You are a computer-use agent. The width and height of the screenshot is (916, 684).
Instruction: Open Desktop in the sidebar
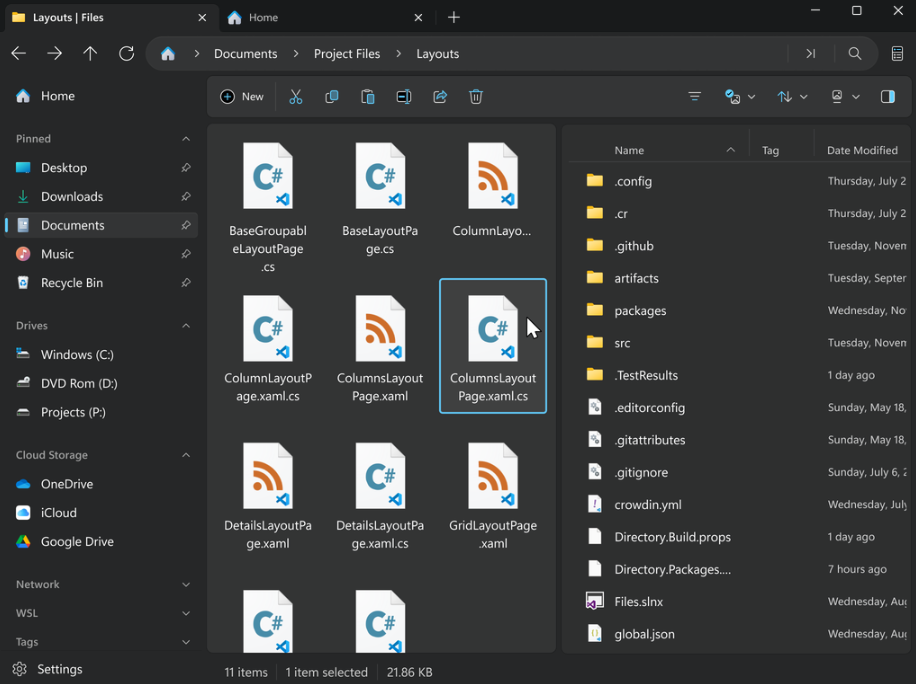coord(100,168)
